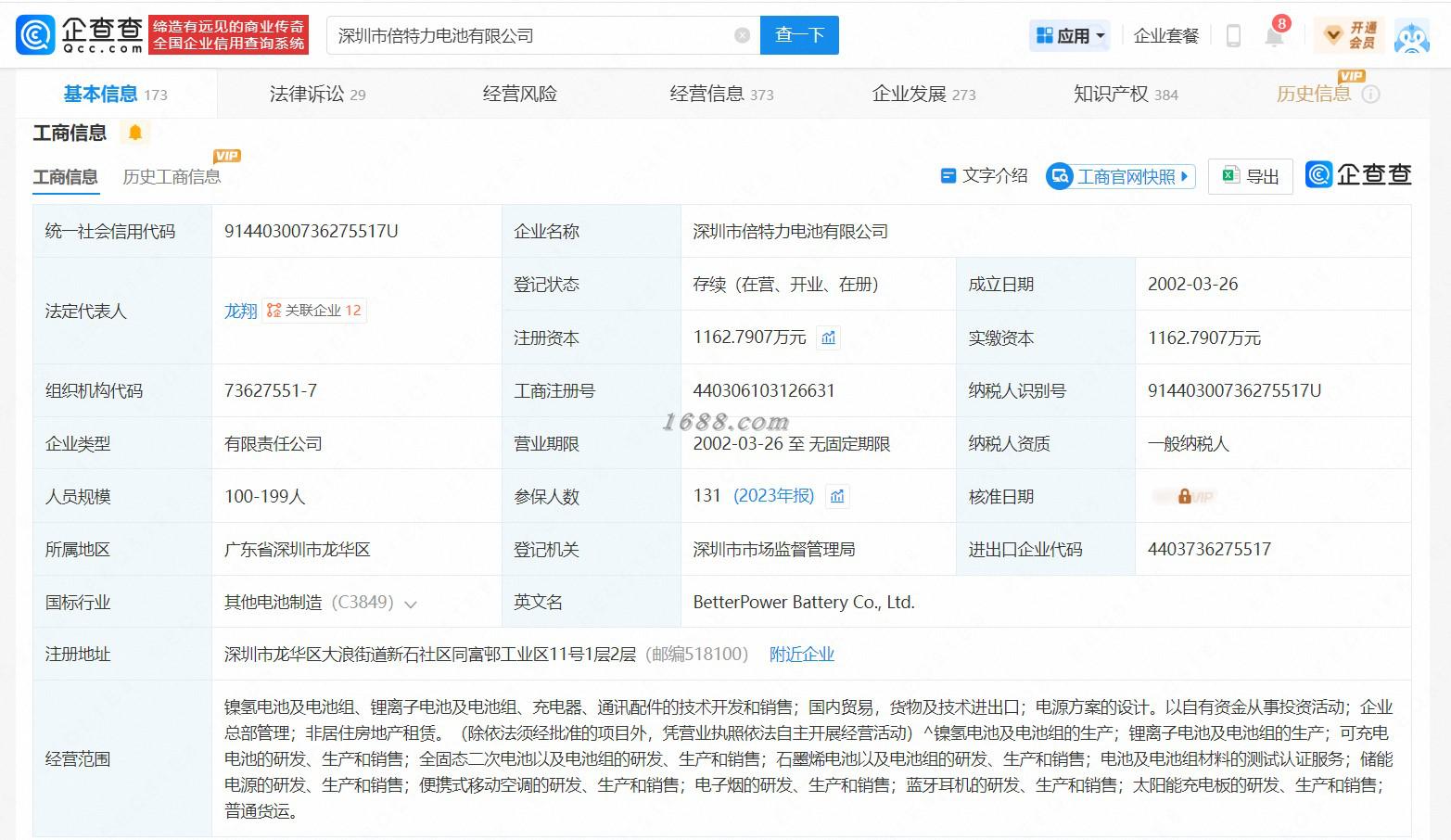The height and width of the screenshot is (840, 1451).
Task: Select the 工商信息 sub-tab
Action: click(65, 176)
